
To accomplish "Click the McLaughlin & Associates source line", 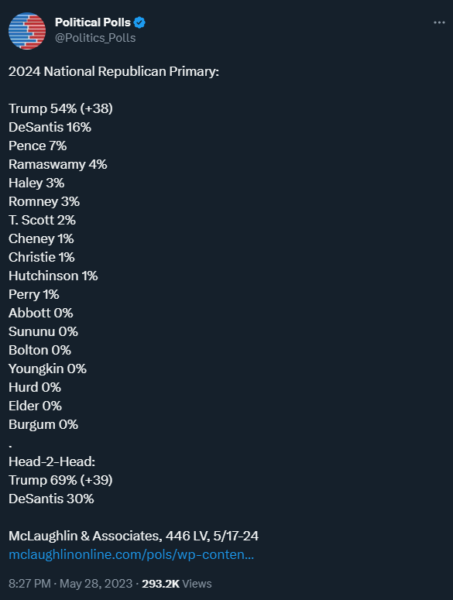I will [x=134, y=536].
